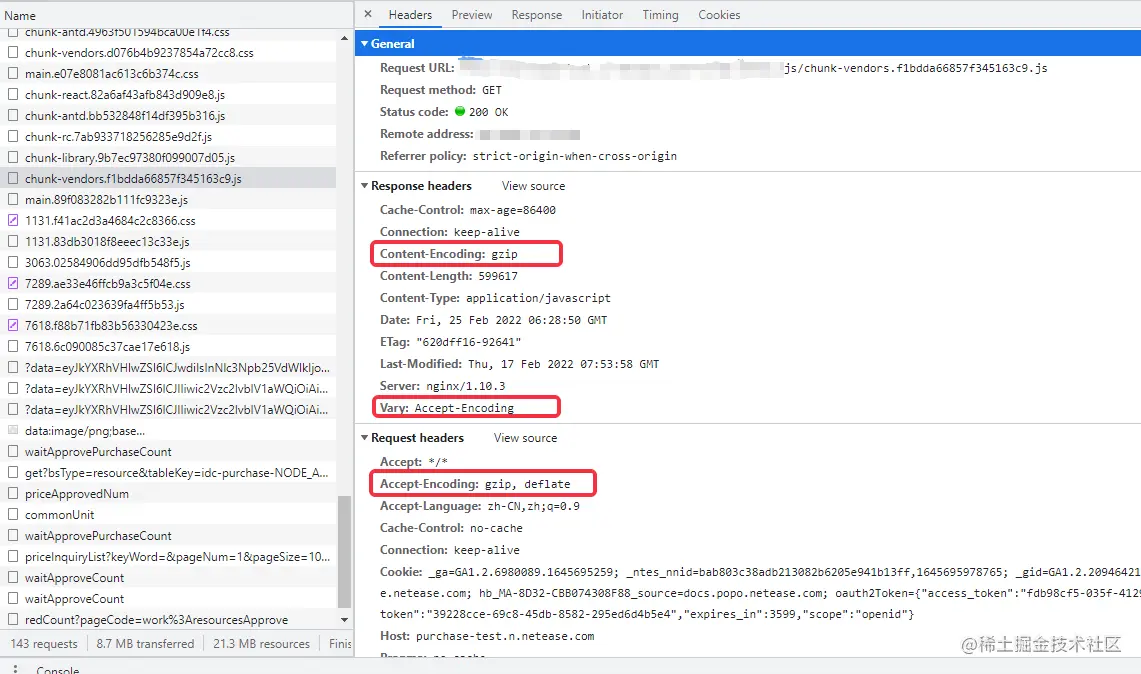Open the Headers tab

click(x=410, y=15)
